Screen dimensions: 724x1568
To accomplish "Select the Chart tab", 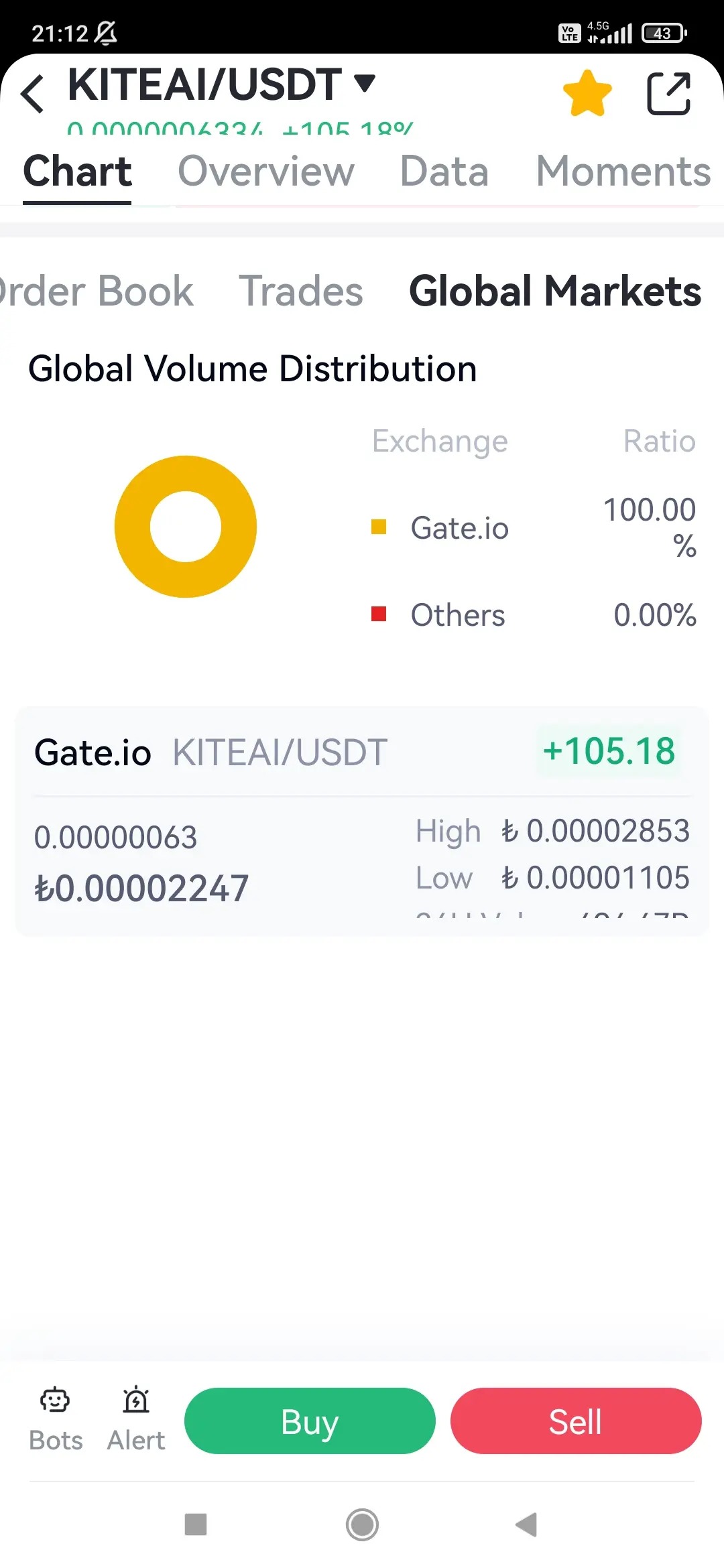I will click(x=77, y=172).
